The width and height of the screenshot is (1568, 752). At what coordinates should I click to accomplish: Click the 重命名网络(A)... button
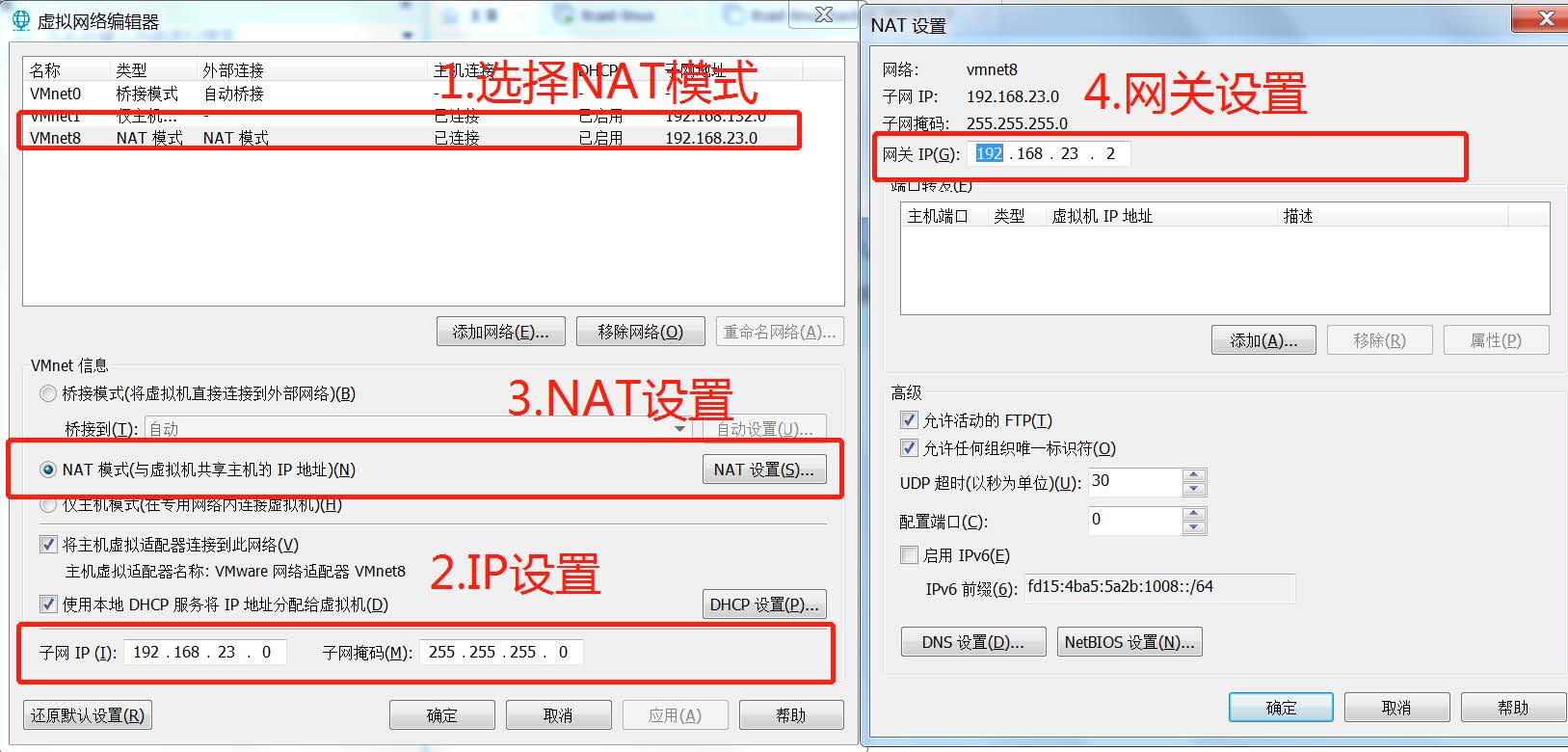[x=780, y=332]
